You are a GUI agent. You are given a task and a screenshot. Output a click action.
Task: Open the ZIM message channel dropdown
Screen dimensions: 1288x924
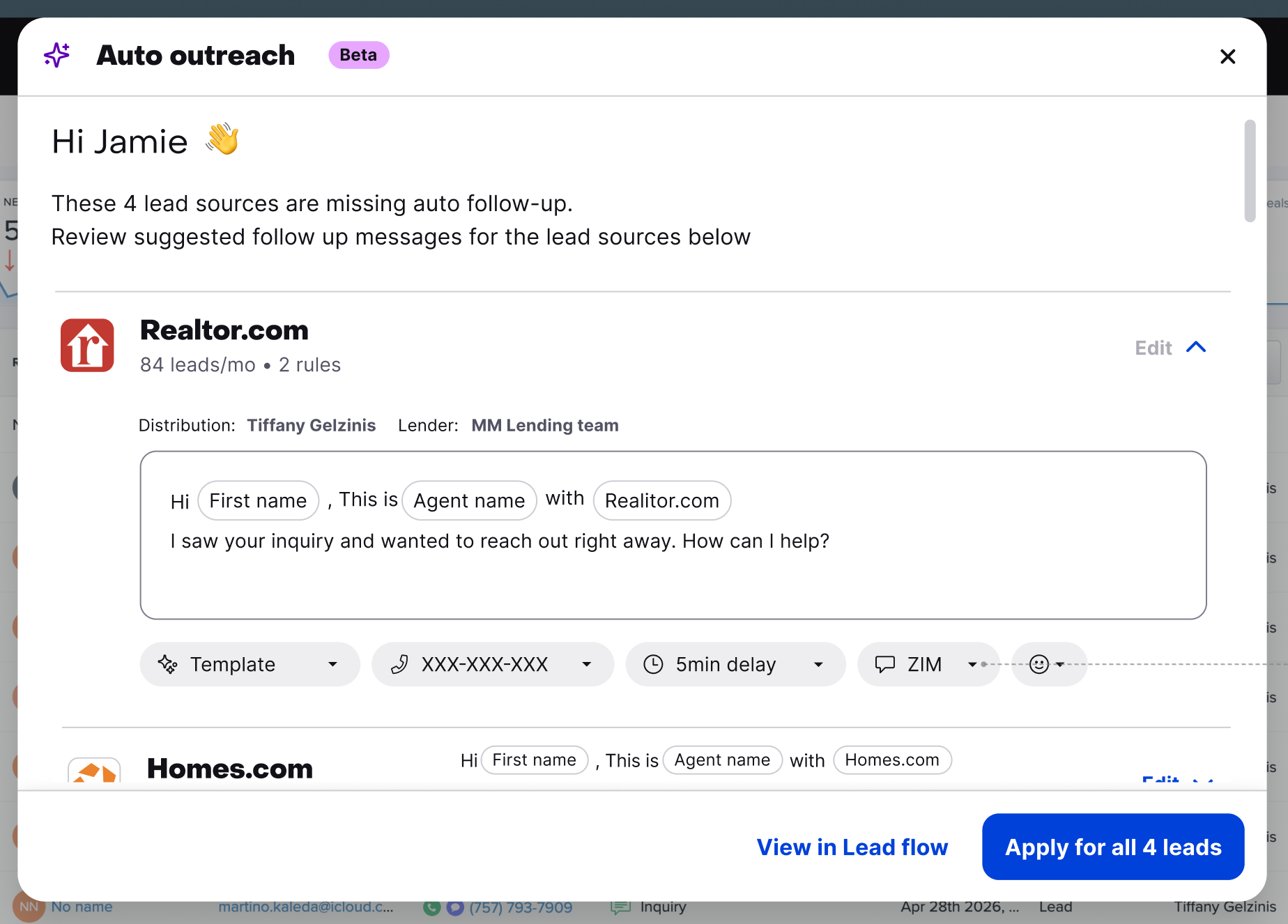pyautogui.click(x=928, y=664)
